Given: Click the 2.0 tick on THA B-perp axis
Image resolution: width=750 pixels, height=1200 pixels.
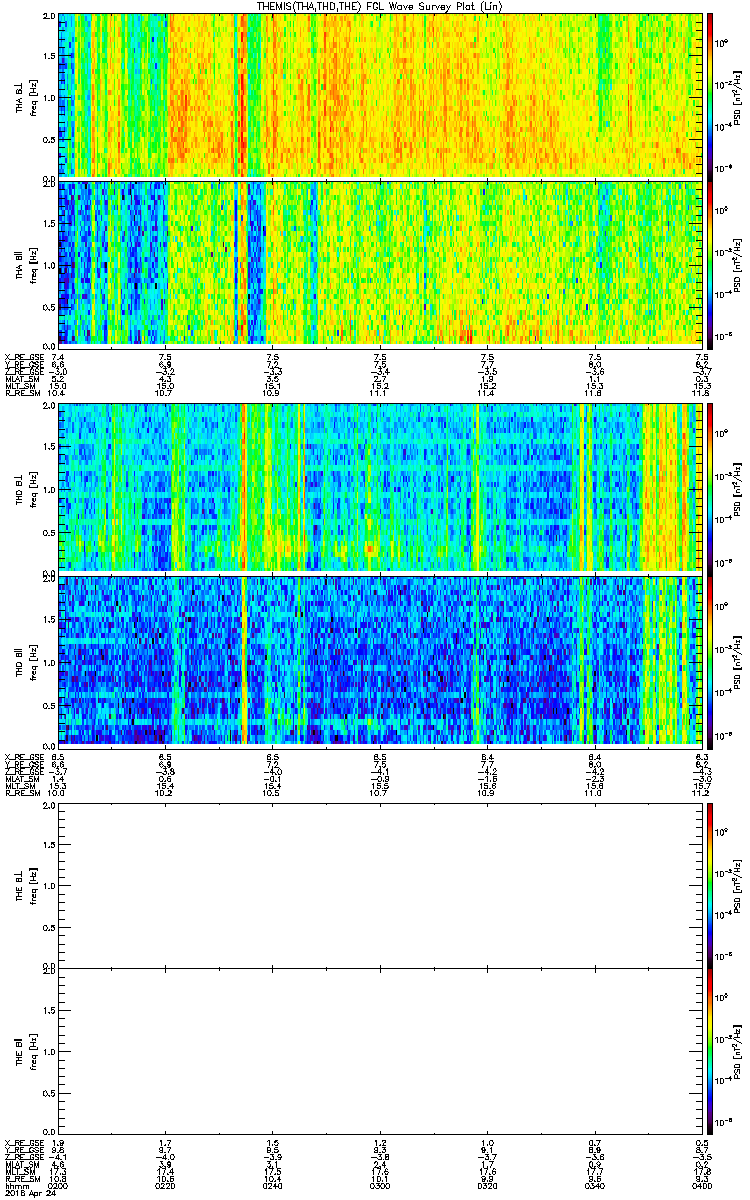Looking at the screenshot, I should 50,18.
